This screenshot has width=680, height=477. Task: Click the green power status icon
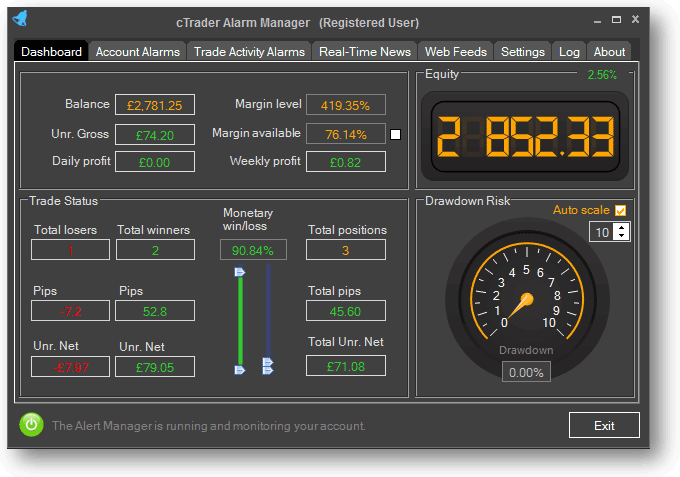coord(31,425)
